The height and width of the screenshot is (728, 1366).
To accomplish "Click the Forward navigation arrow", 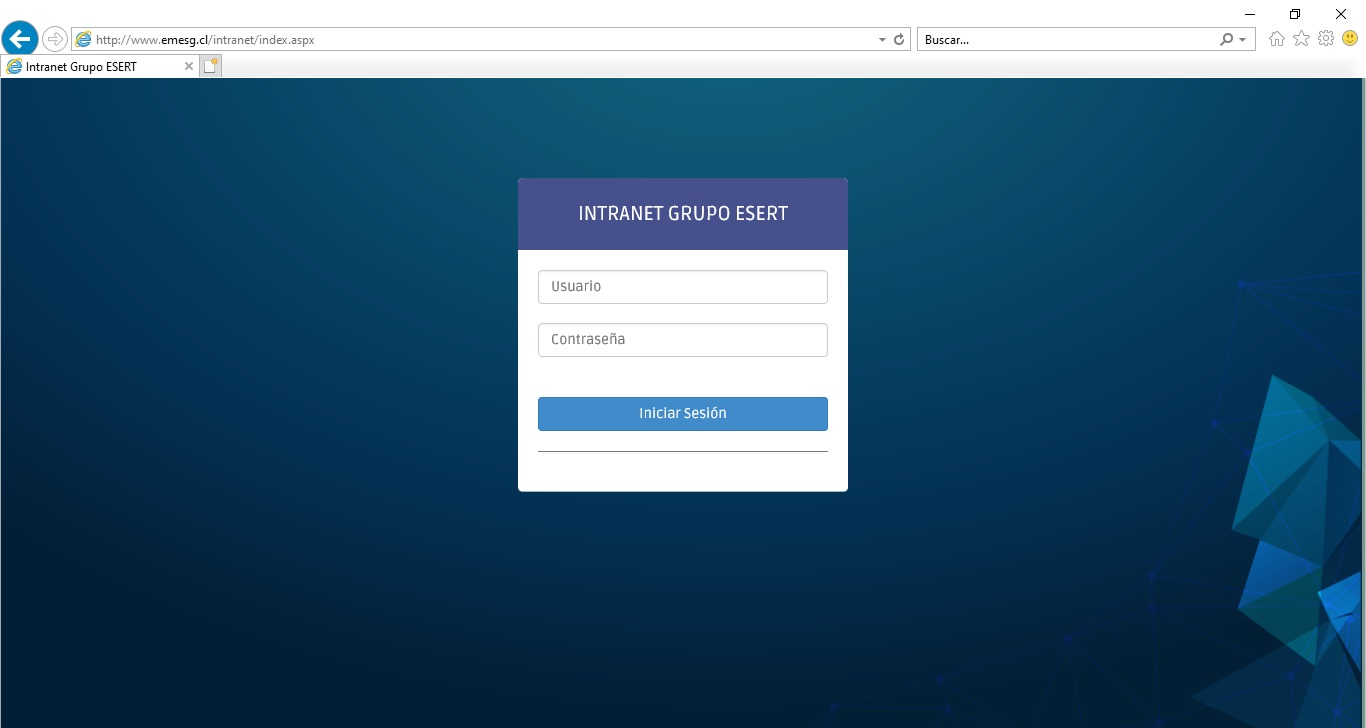I will tap(54, 39).
